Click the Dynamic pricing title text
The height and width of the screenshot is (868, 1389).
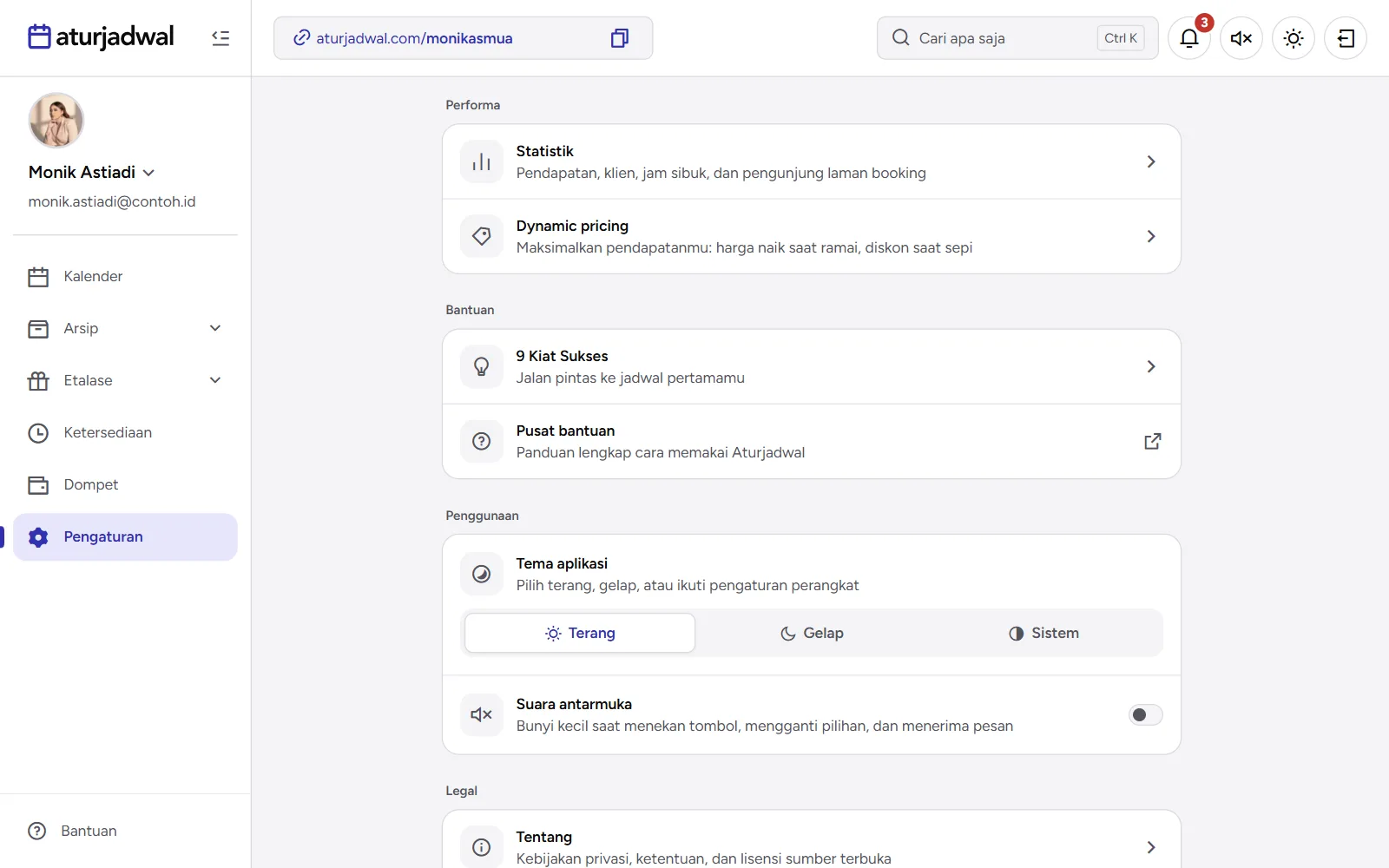572,226
